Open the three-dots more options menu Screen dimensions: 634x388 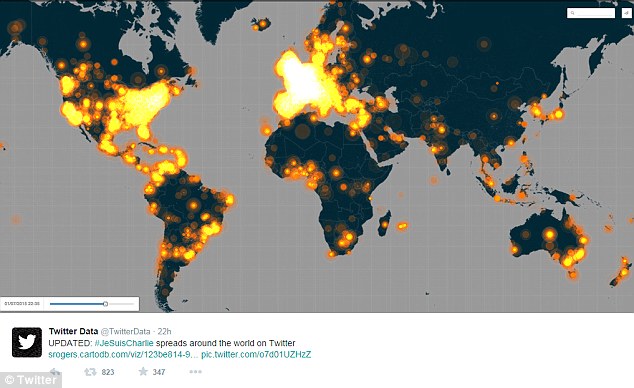pyautogui.click(x=195, y=371)
